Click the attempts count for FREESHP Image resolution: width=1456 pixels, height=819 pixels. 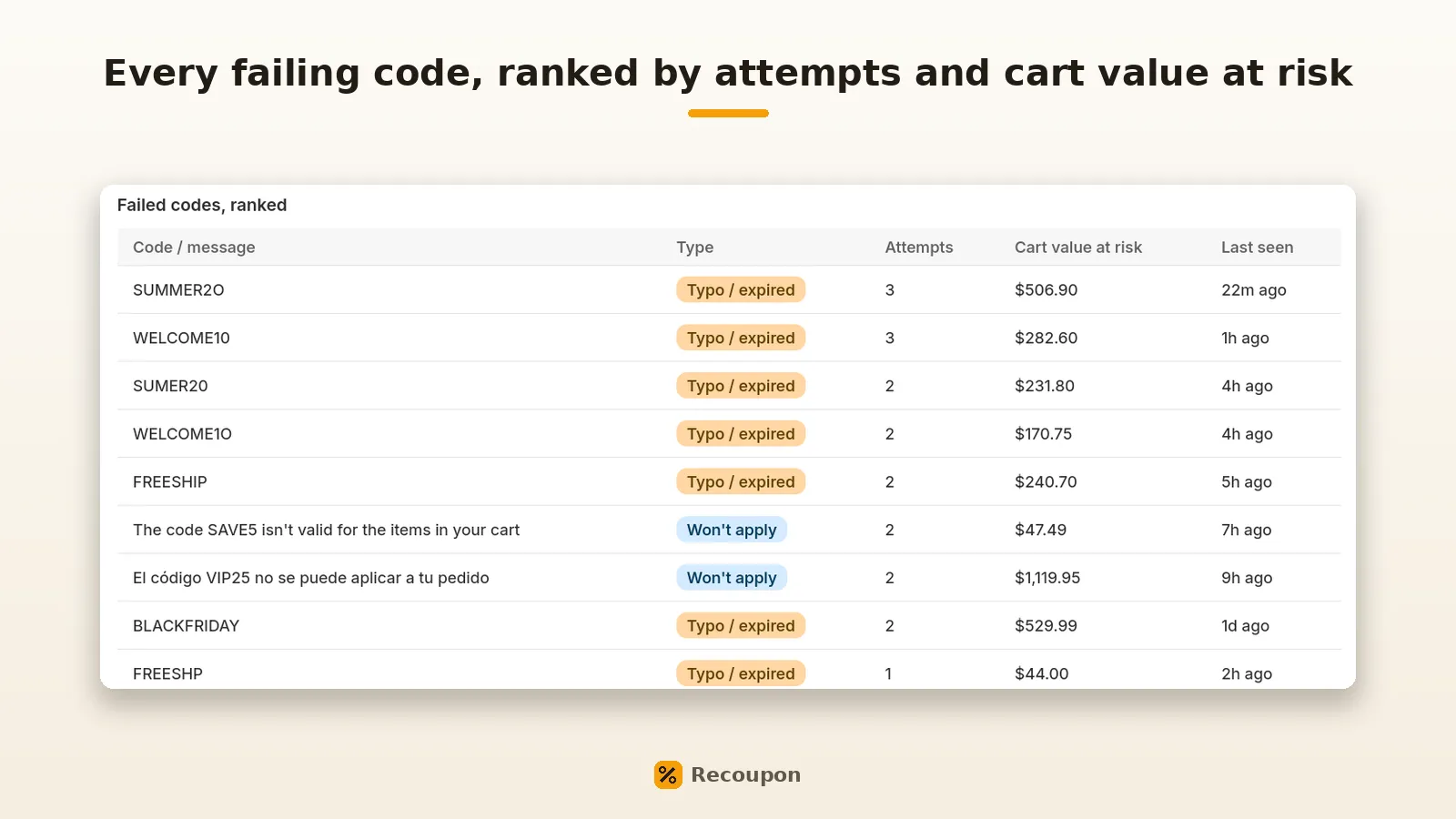coord(888,674)
